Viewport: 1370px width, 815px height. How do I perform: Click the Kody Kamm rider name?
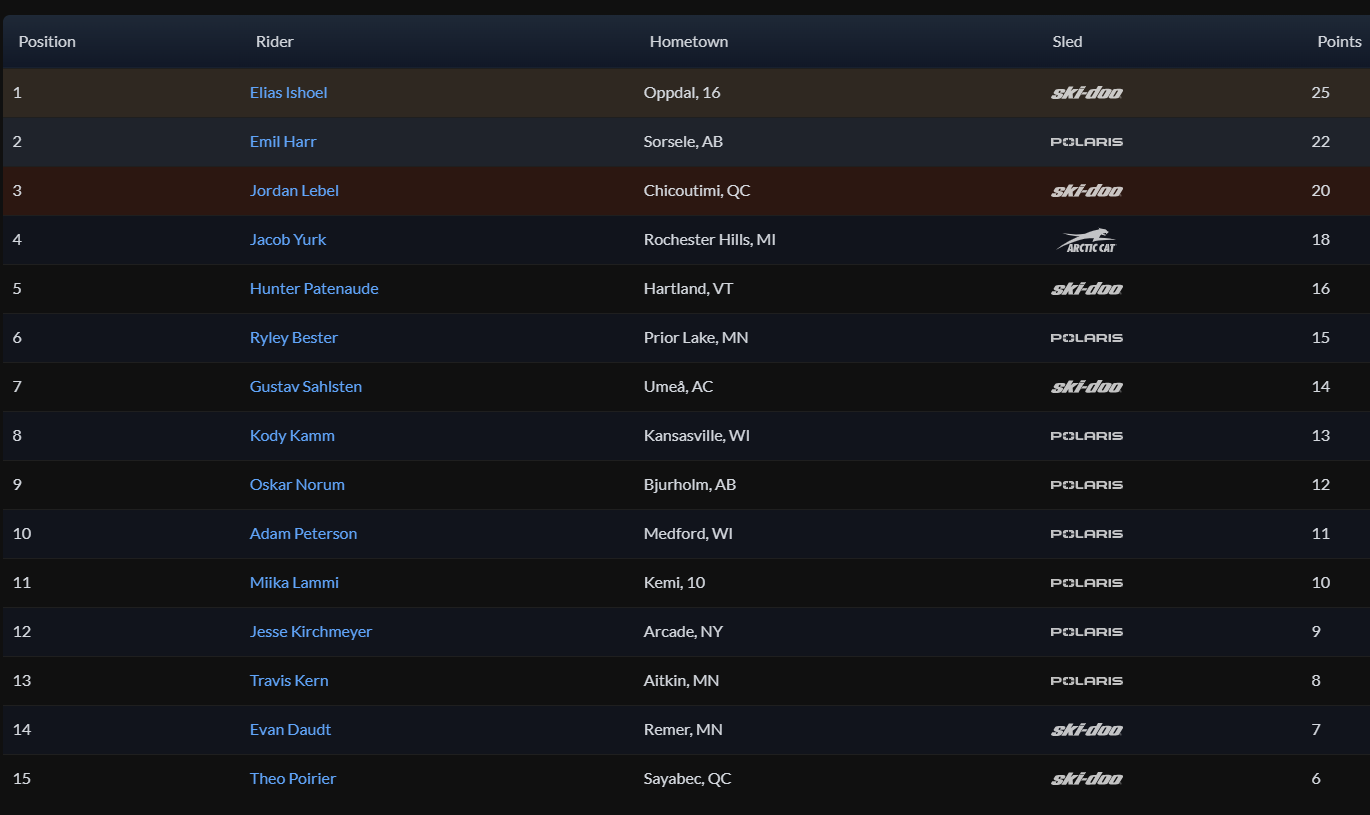(292, 435)
